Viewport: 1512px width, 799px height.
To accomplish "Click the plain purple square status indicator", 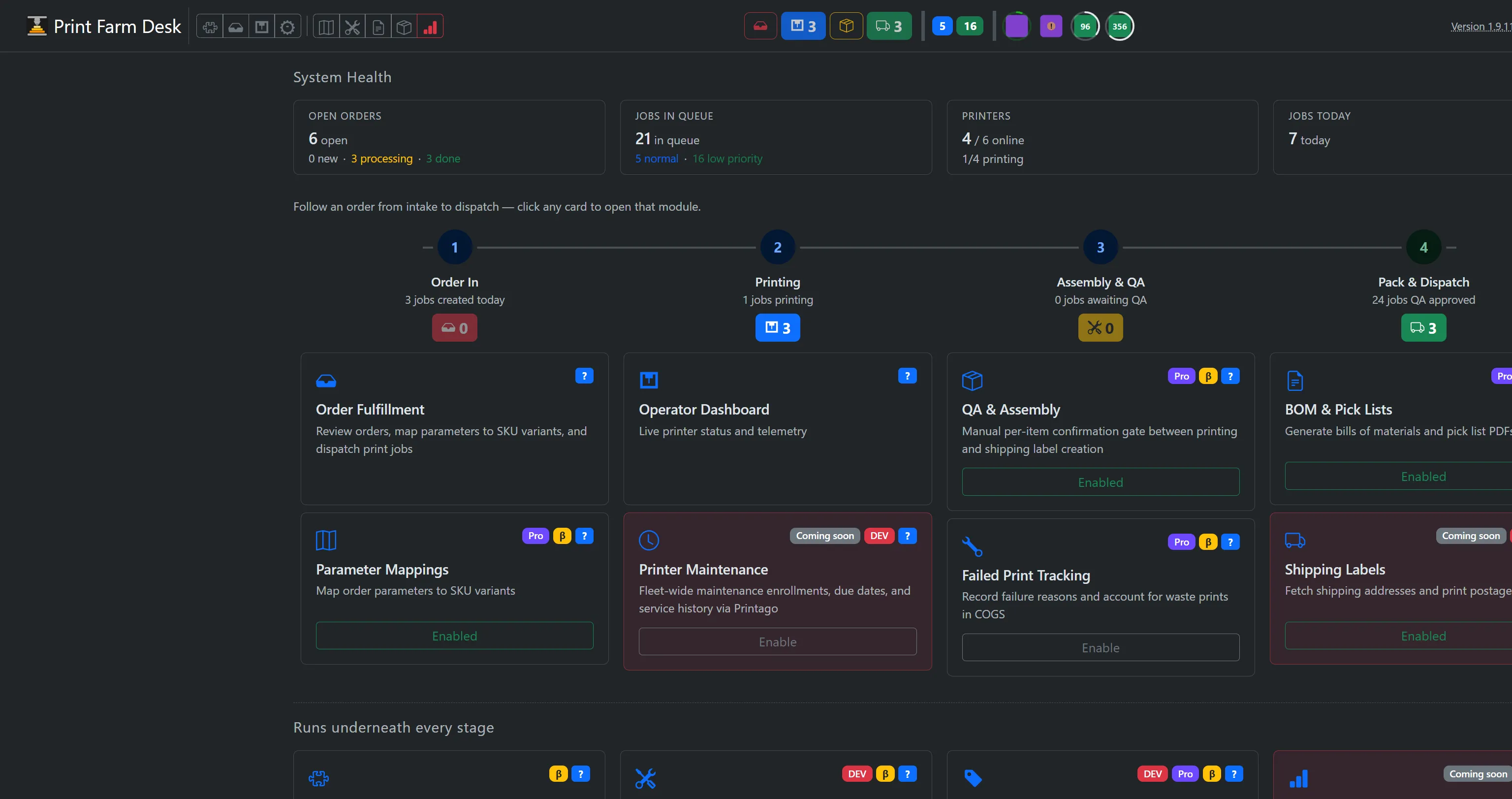I will point(1016,26).
